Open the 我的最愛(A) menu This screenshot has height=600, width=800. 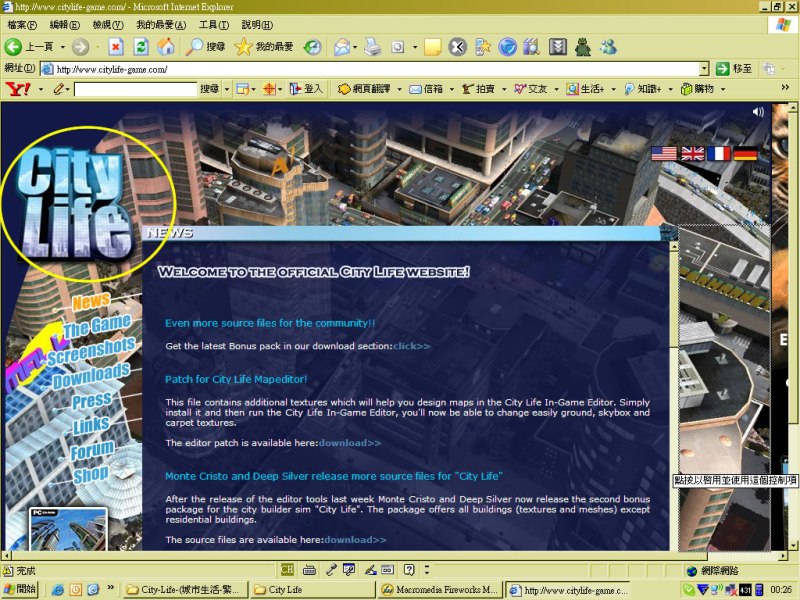coord(161,24)
